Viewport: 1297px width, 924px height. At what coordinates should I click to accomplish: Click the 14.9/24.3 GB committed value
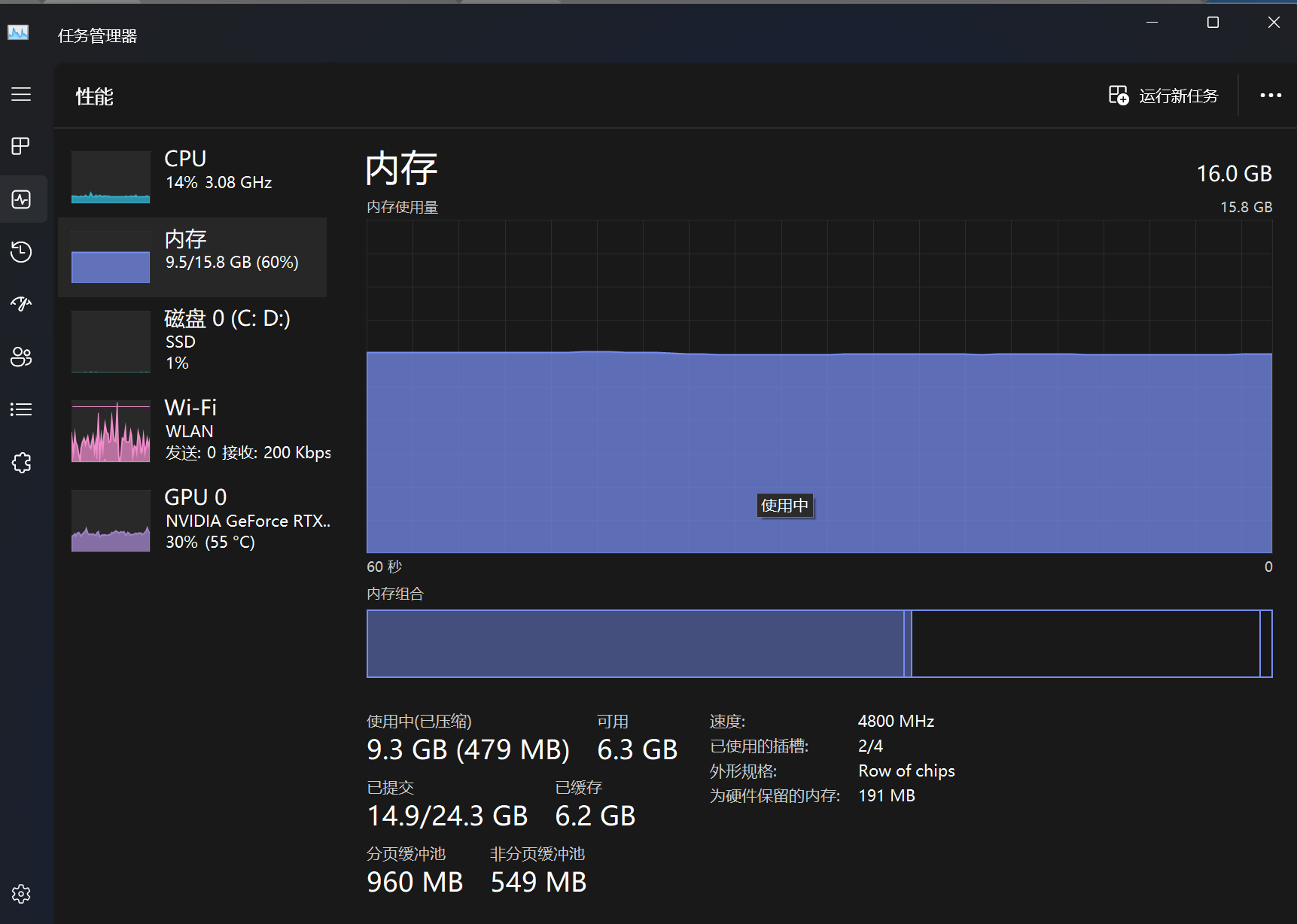click(447, 816)
